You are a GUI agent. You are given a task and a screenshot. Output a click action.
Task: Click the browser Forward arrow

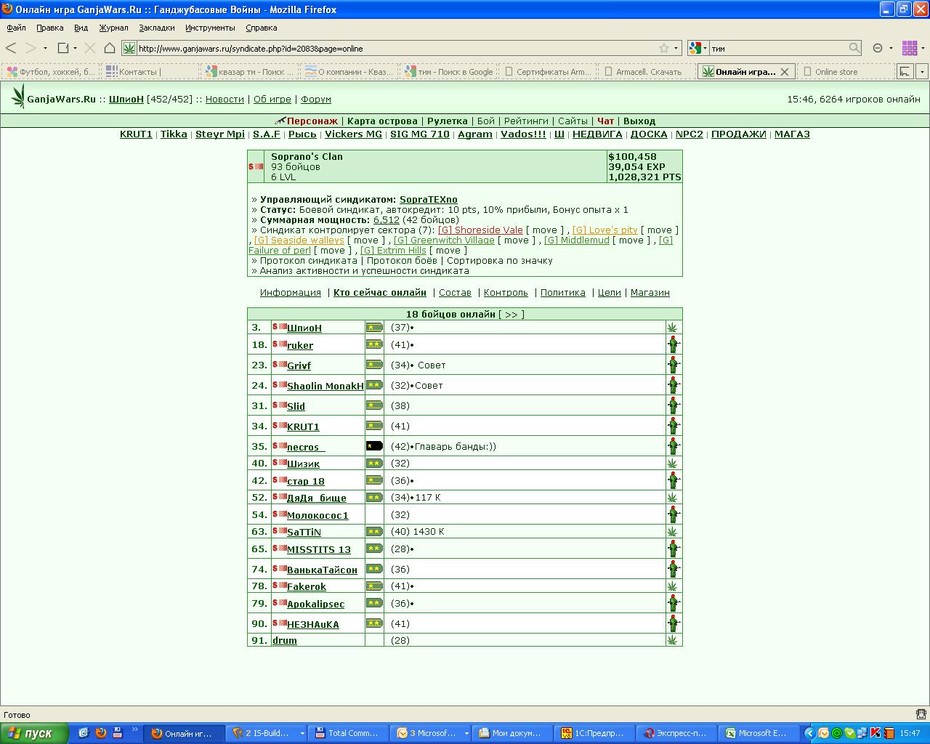click(x=31, y=48)
